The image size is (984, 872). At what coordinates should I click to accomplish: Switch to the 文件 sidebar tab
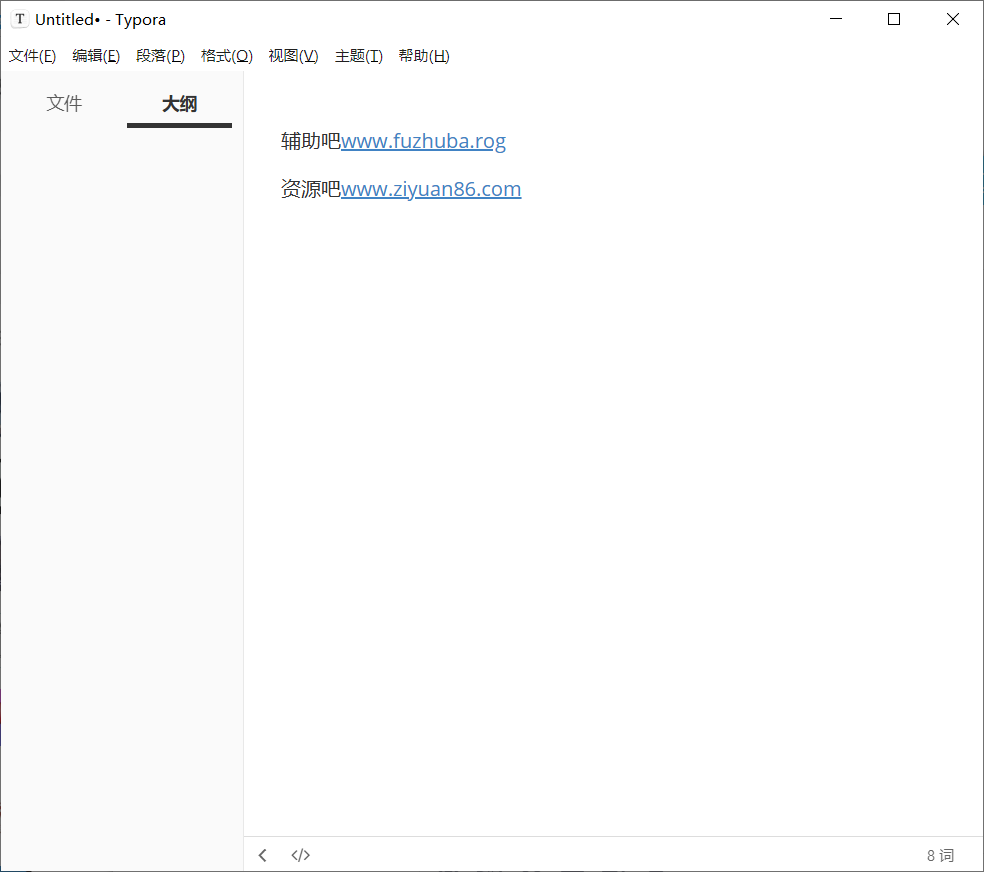click(64, 104)
